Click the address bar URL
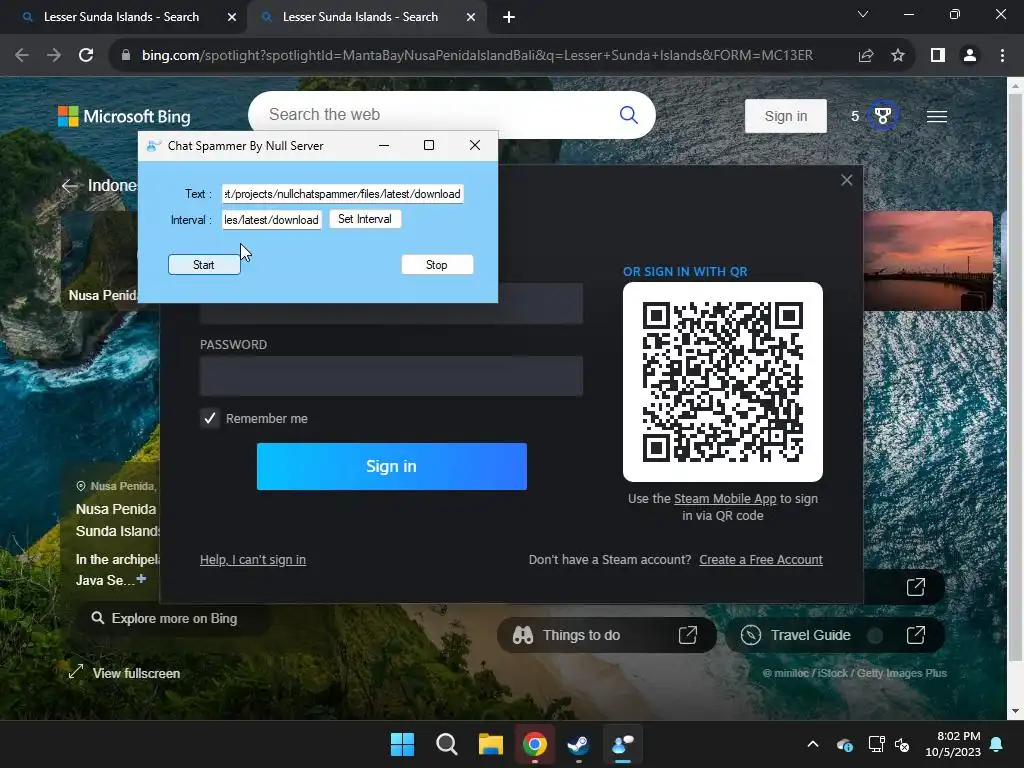The image size is (1024, 768). (x=477, y=56)
